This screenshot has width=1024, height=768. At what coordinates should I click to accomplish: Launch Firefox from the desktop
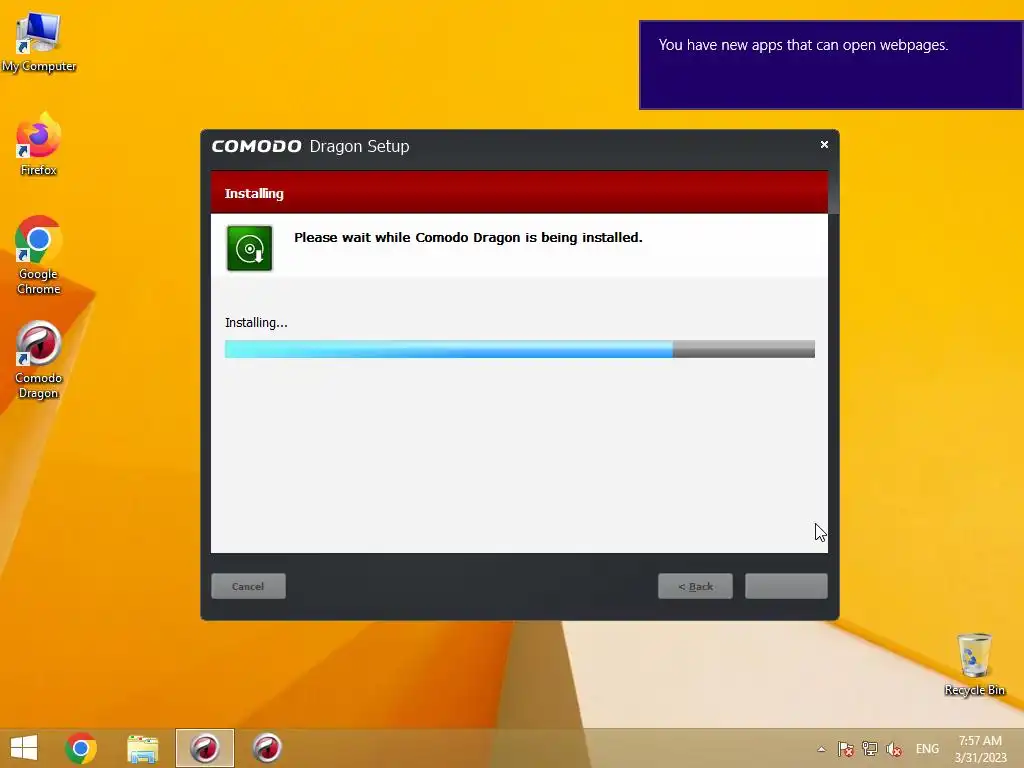pyautogui.click(x=39, y=145)
